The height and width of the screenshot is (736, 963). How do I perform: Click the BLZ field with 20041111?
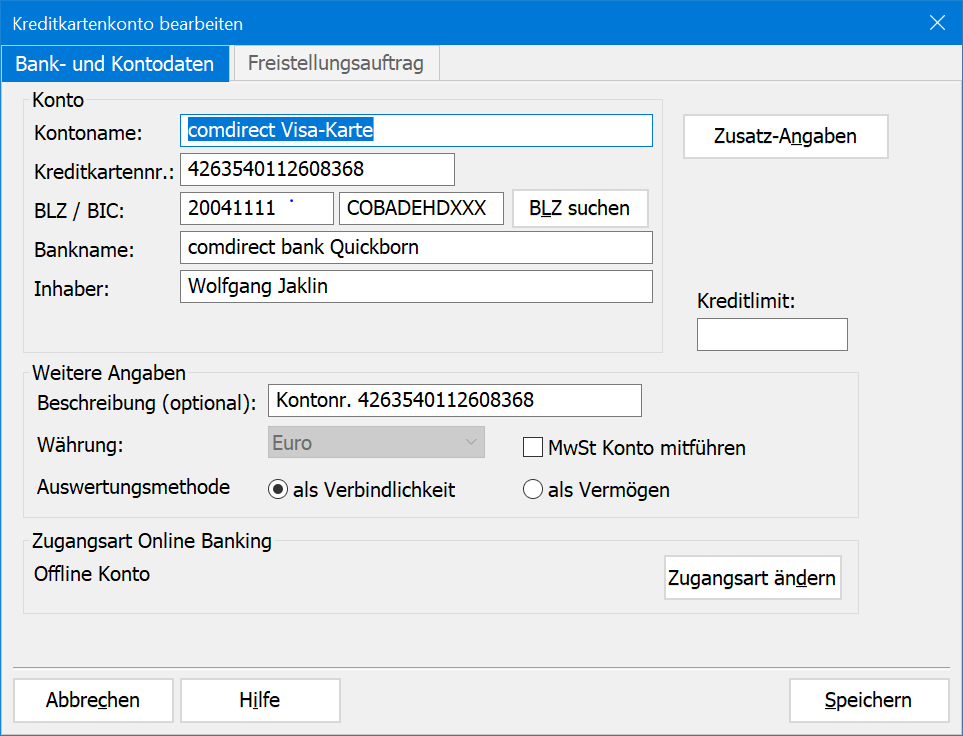click(x=257, y=208)
